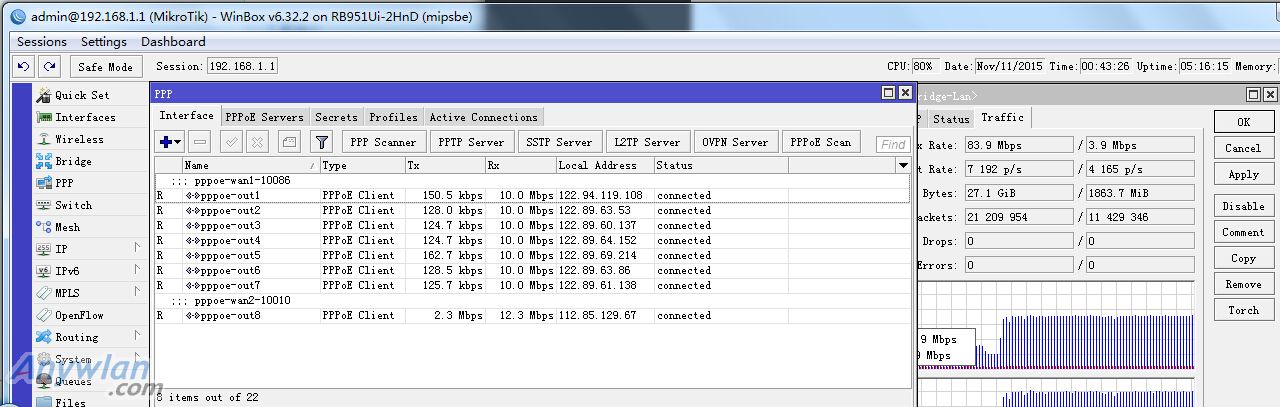Click the remove minus icon
This screenshot has width=1280, height=407.
(x=200, y=142)
